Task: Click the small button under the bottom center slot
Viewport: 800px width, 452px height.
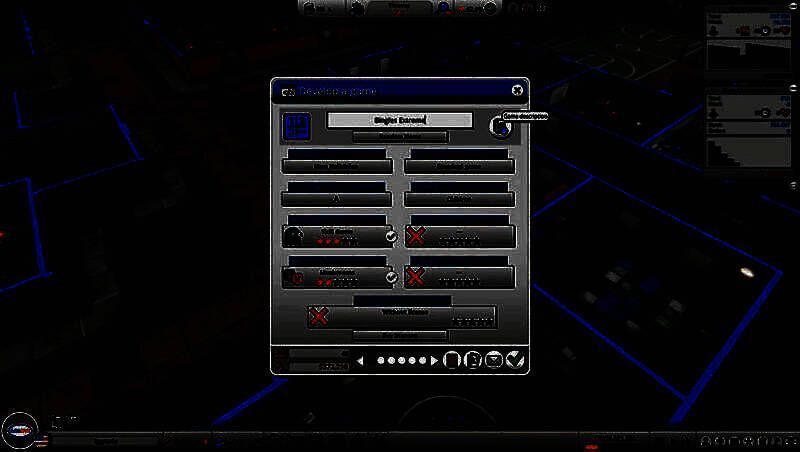Action: pyautogui.click(x=400, y=334)
